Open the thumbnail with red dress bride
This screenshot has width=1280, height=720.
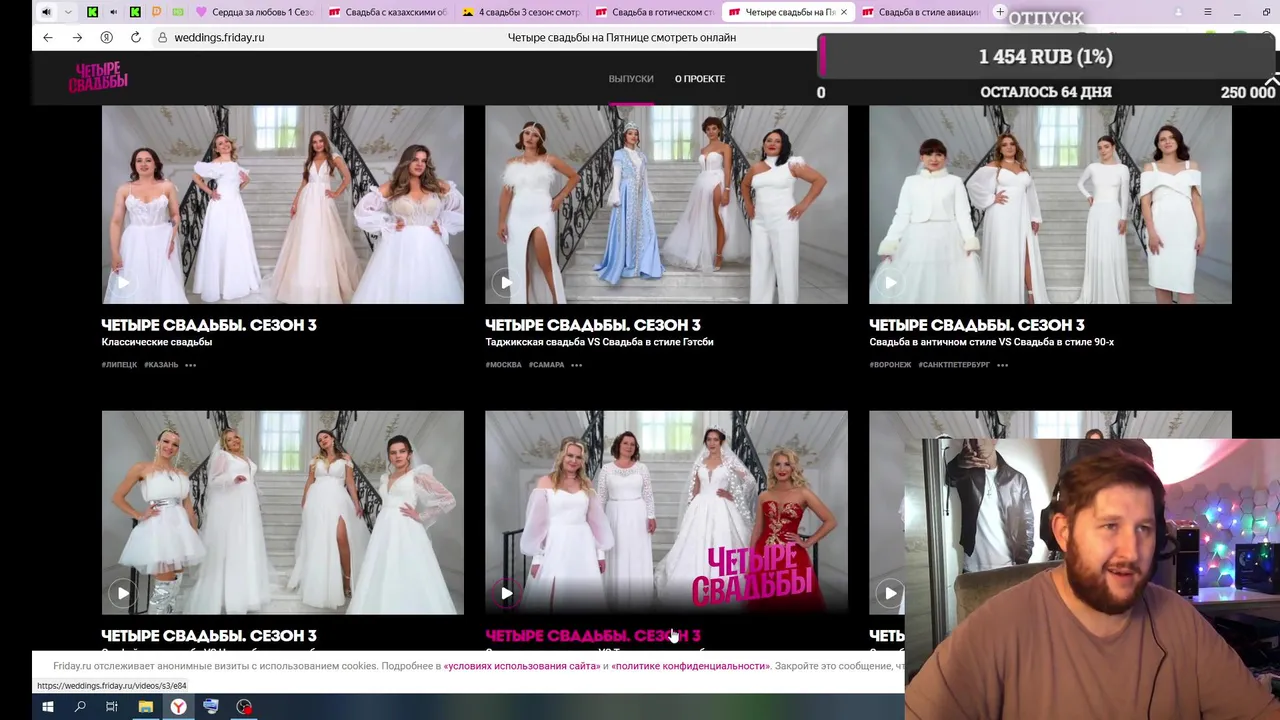666,512
